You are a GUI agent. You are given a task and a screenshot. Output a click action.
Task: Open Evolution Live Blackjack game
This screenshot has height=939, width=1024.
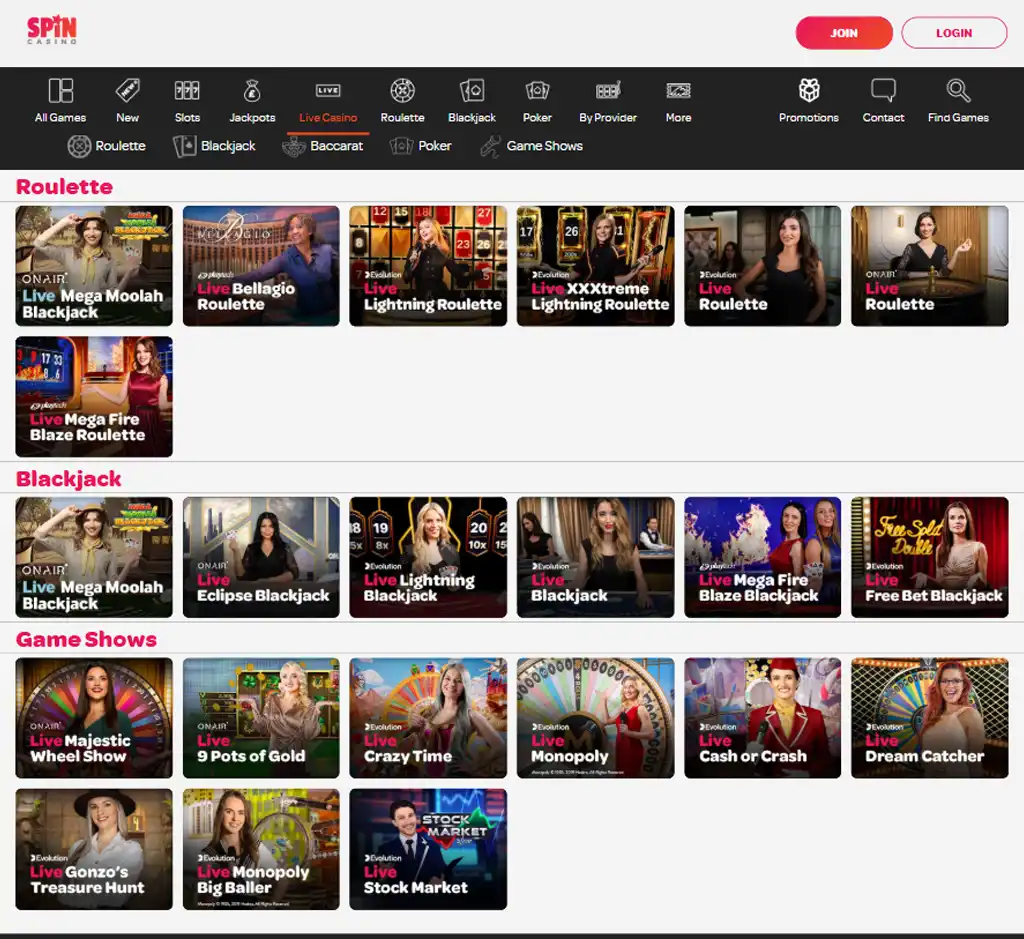pos(596,557)
